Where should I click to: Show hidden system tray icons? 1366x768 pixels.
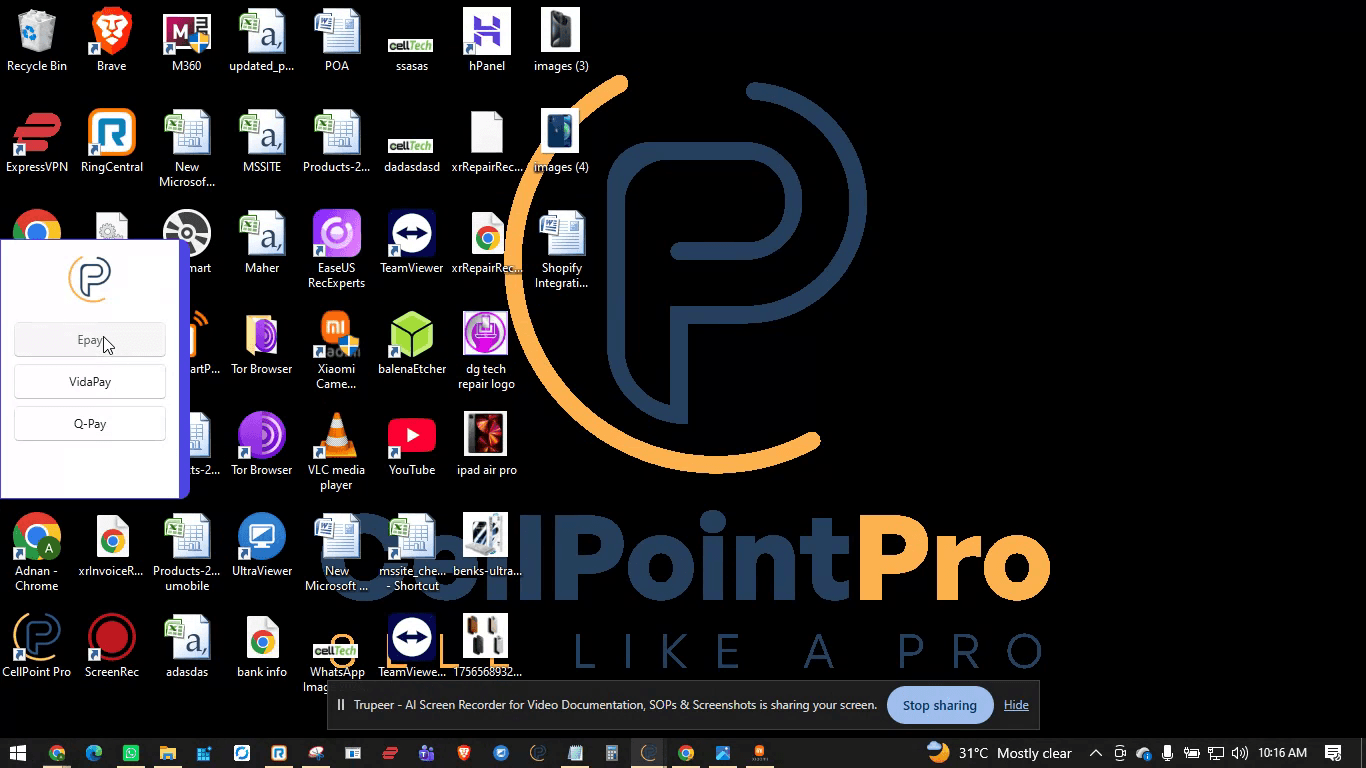pos(1096,753)
